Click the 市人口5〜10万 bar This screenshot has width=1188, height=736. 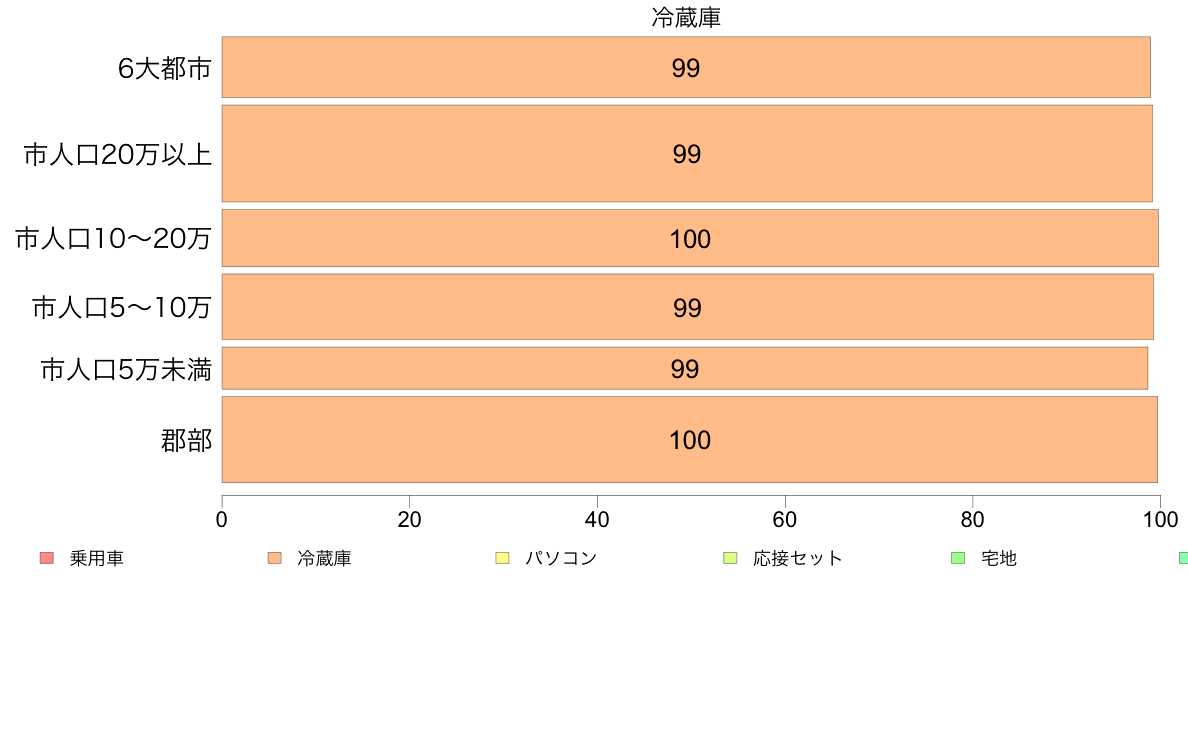pos(687,307)
